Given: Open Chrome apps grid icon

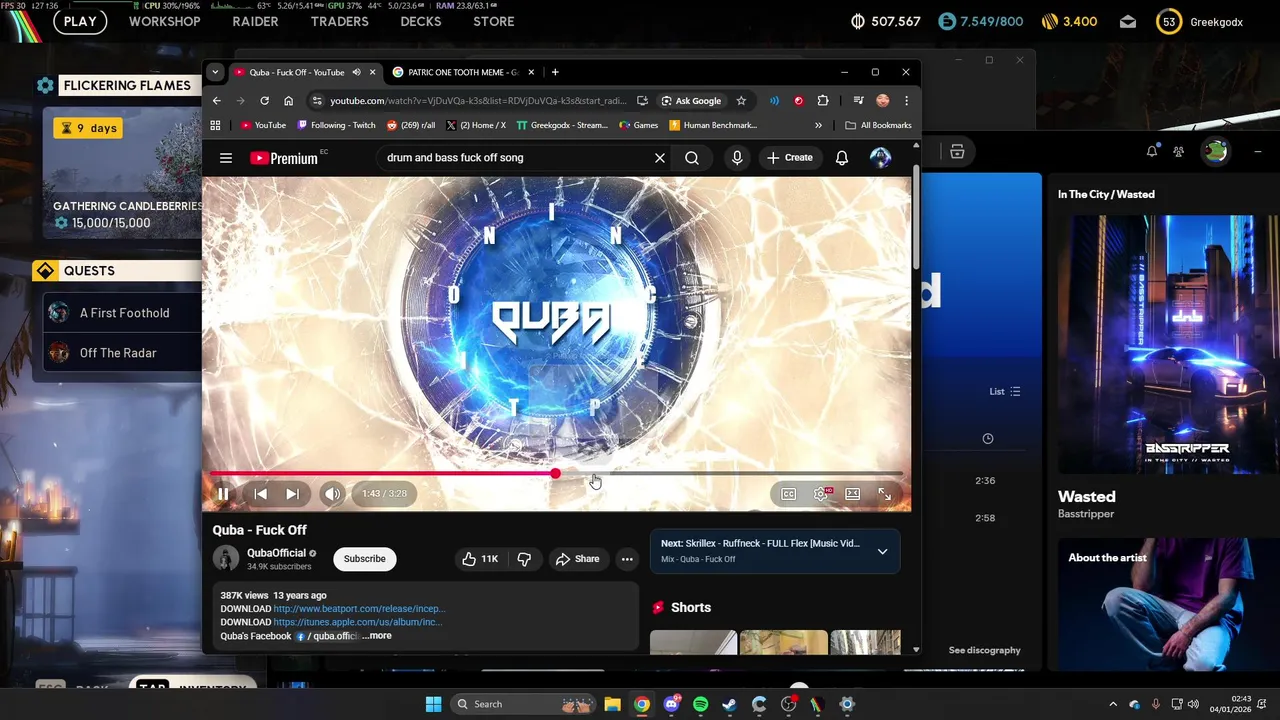Looking at the screenshot, I should (x=215, y=126).
